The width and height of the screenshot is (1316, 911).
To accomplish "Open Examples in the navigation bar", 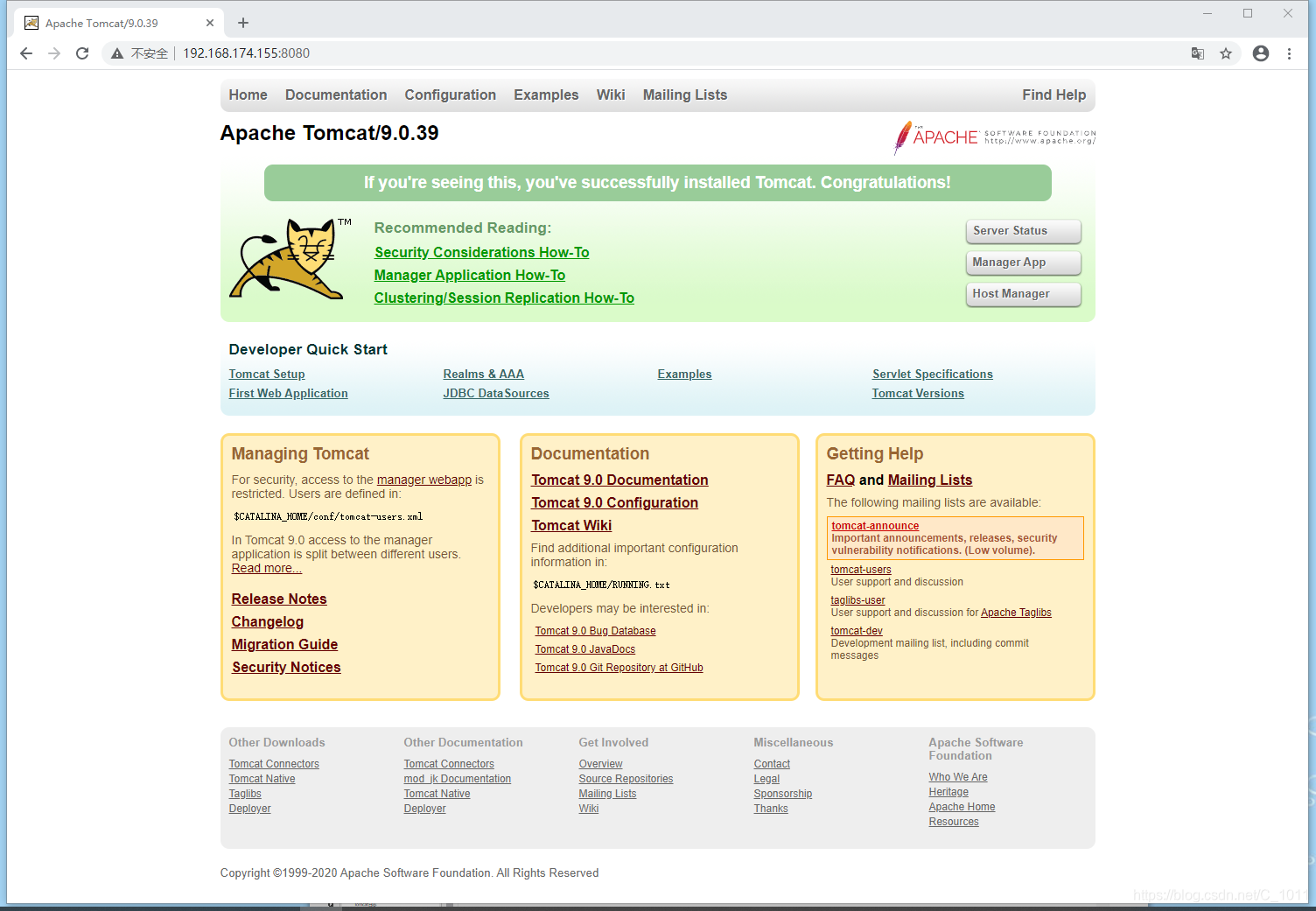I will pos(546,95).
